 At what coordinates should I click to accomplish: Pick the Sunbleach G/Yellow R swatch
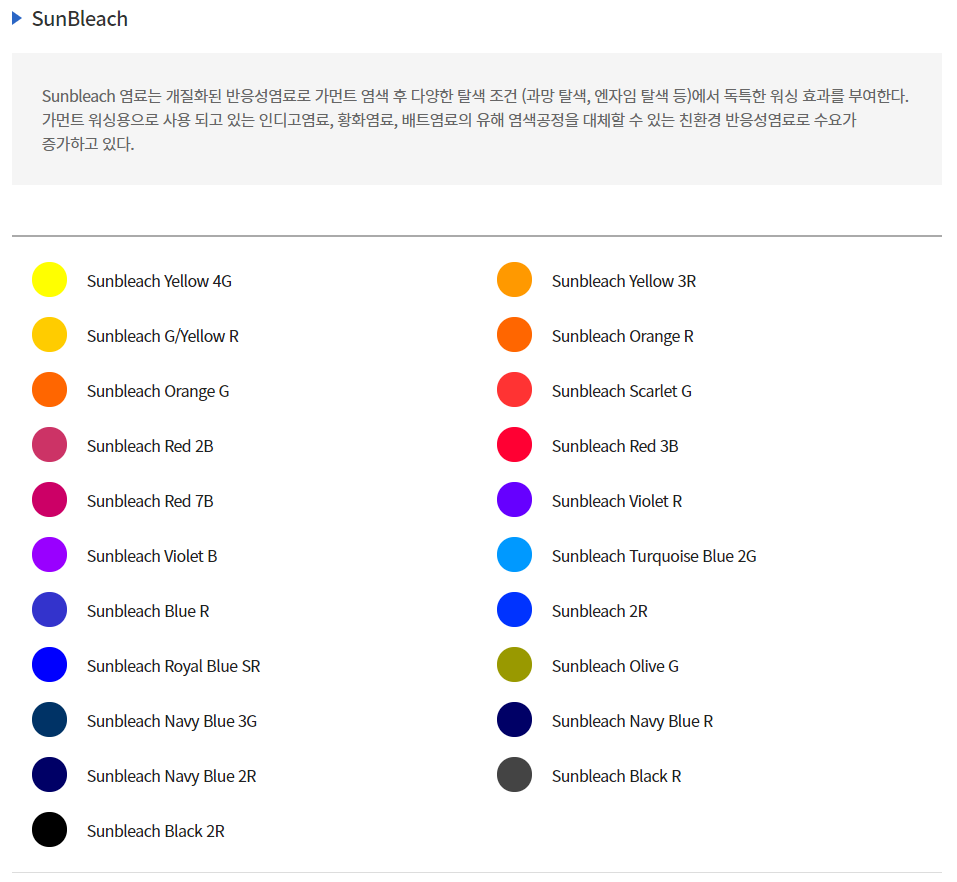[x=49, y=334]
